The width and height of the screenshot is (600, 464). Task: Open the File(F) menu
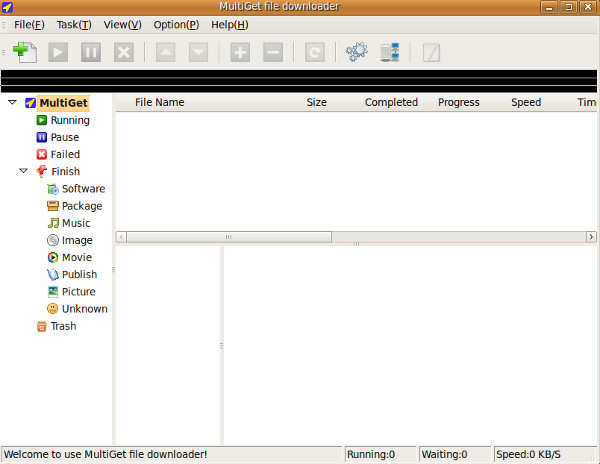(29, 25)
